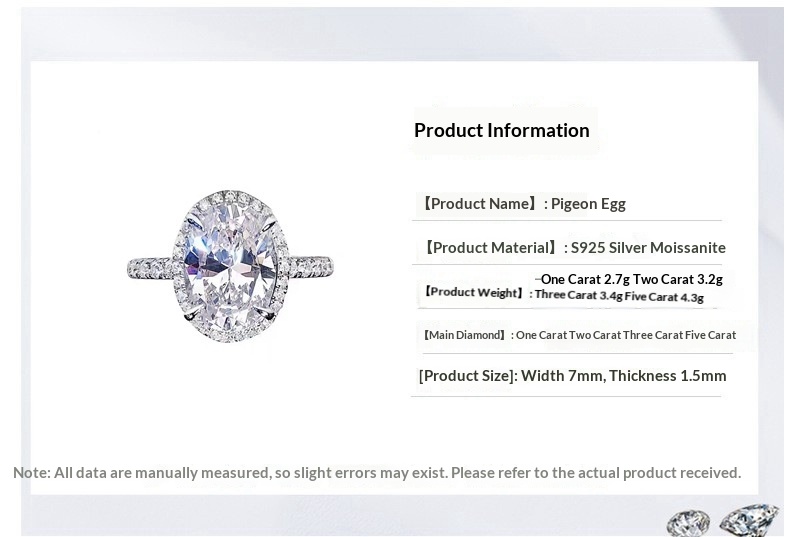Click the Width 7mm, Thickness 1.5mm text

coord(624,376)
